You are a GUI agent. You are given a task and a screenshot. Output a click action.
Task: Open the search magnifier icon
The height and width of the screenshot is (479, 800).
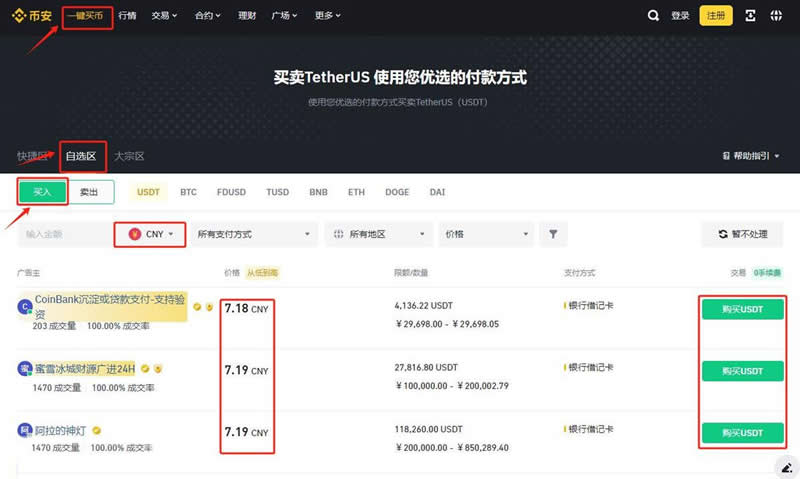[x=653, y=16]
